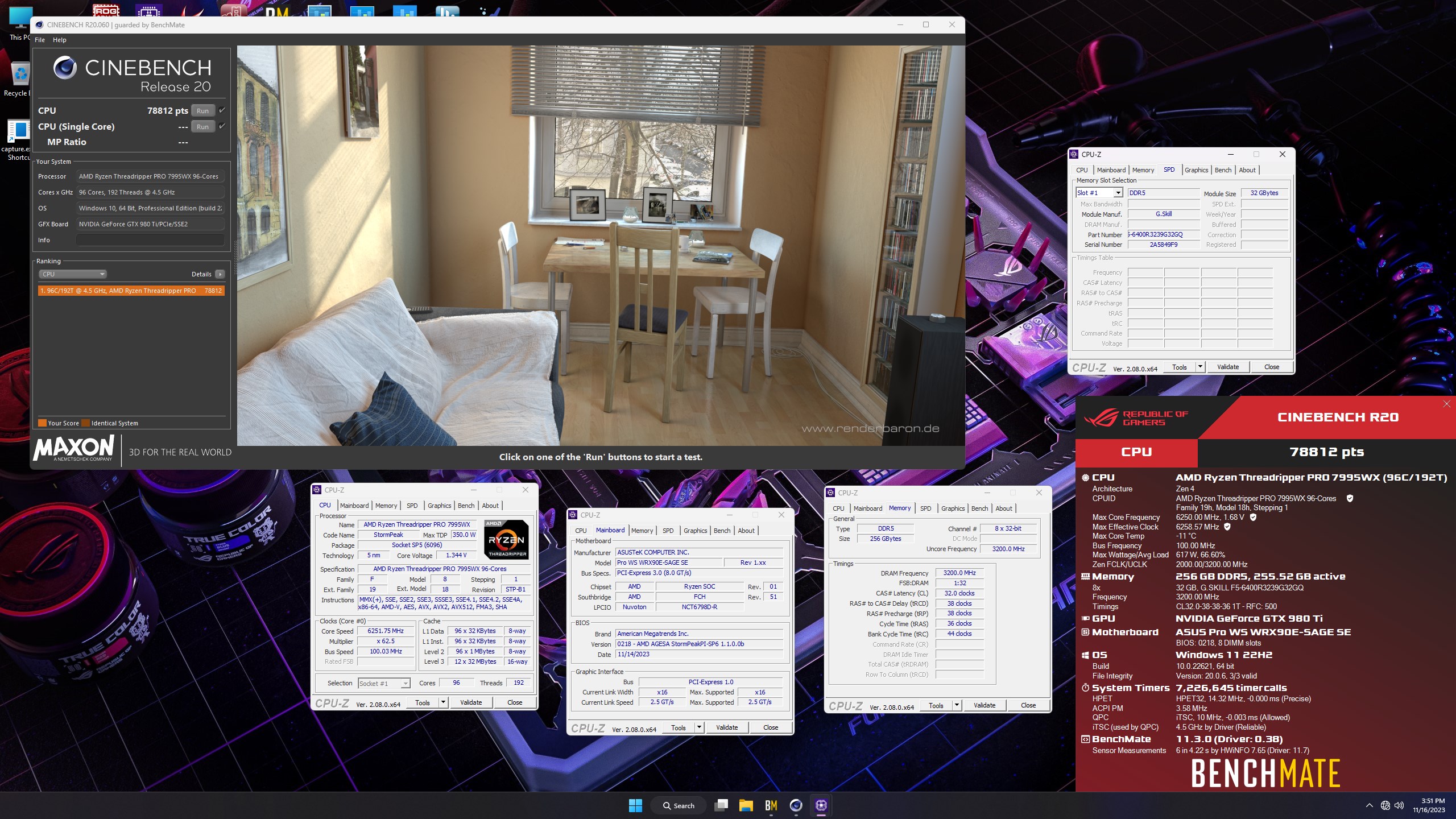Run the CPU (Single Core) test
This screenshot has width=1456, height=819.
pyautogui.click(x=202, y=126)
